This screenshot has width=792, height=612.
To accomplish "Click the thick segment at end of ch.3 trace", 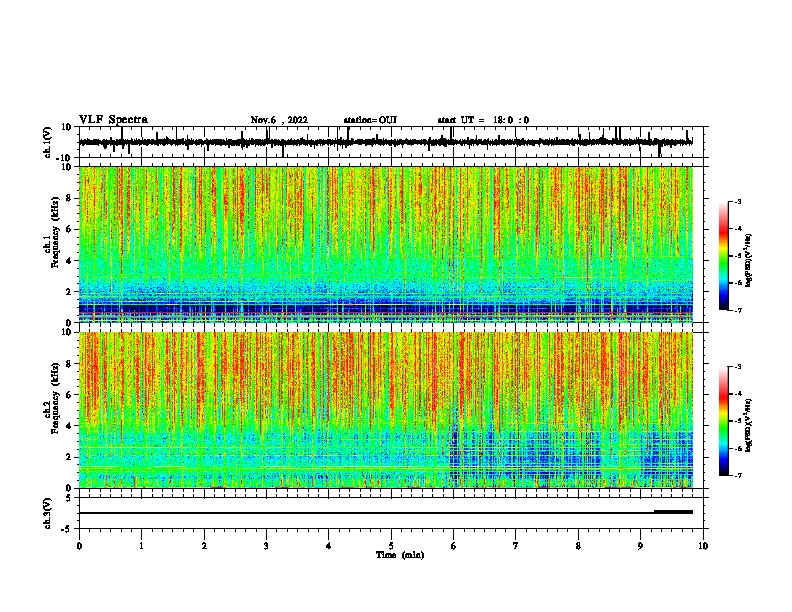I will (x=673, y=512).
